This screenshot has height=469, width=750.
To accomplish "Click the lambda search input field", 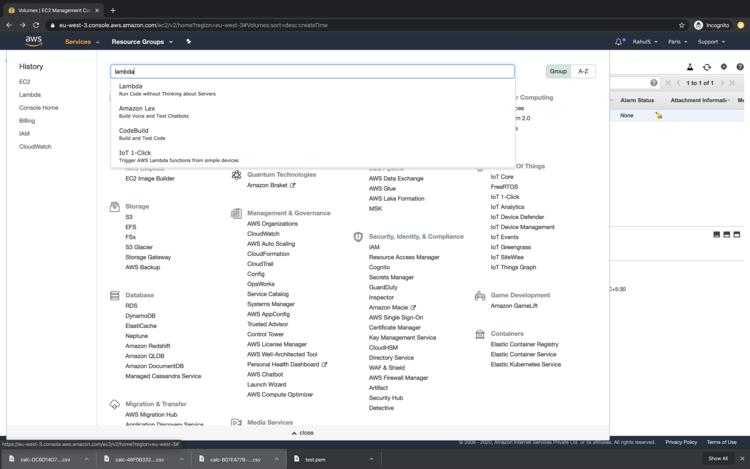I will [x=312, y=72].
